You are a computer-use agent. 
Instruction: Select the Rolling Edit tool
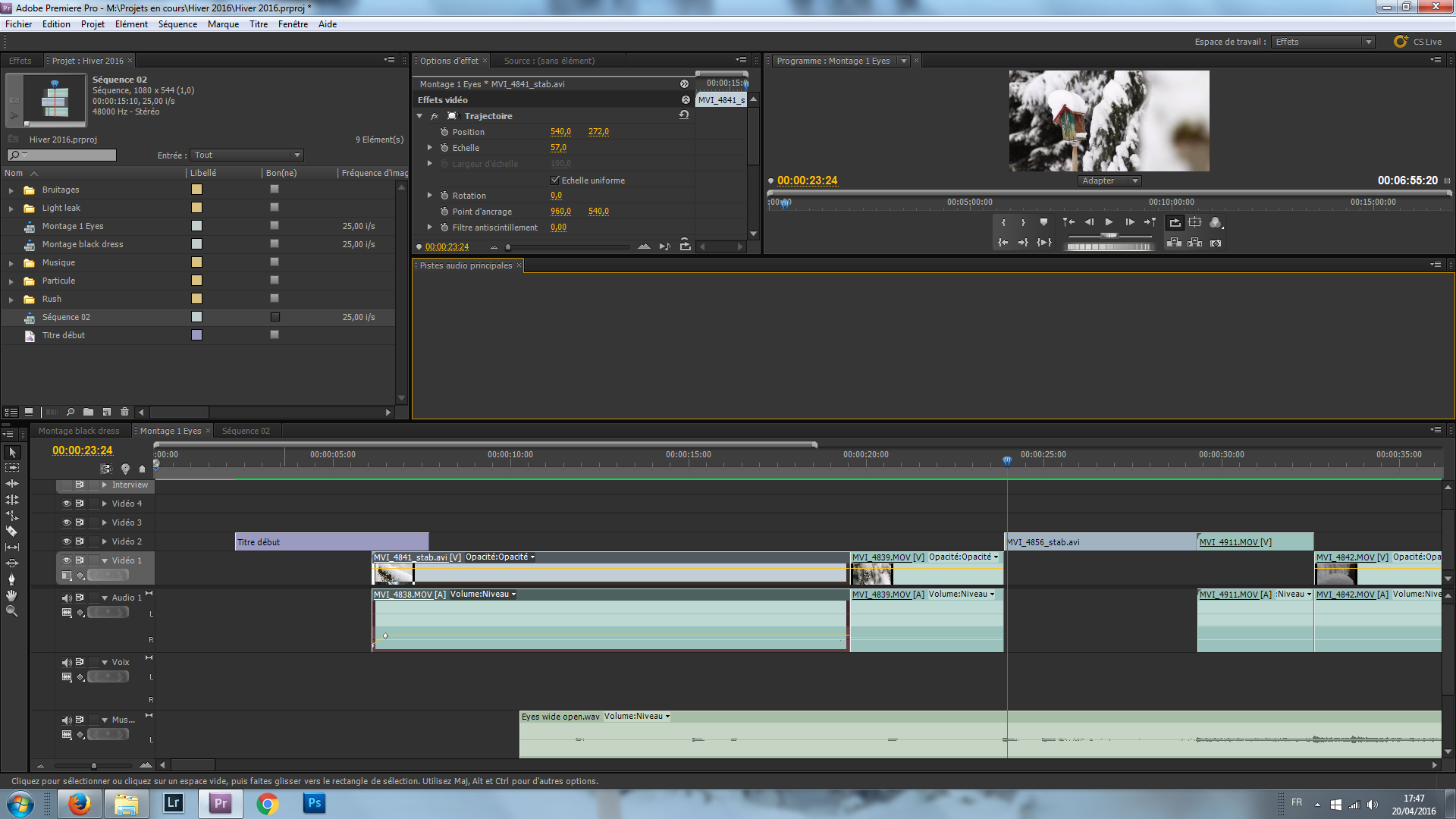coord(12,500)
